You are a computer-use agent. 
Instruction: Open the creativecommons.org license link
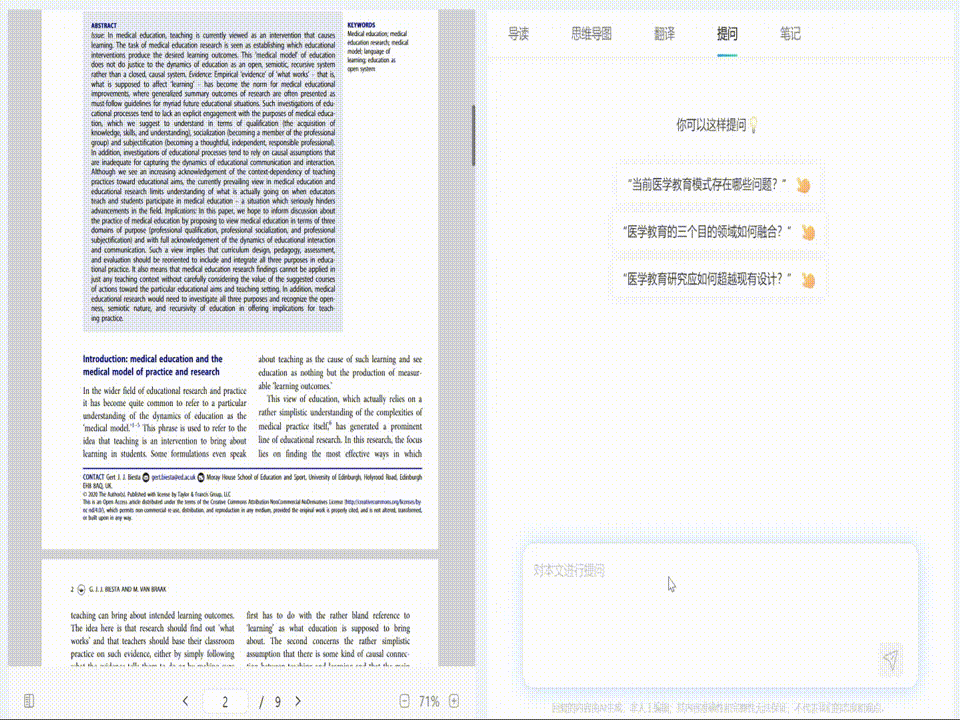[383, 502]
